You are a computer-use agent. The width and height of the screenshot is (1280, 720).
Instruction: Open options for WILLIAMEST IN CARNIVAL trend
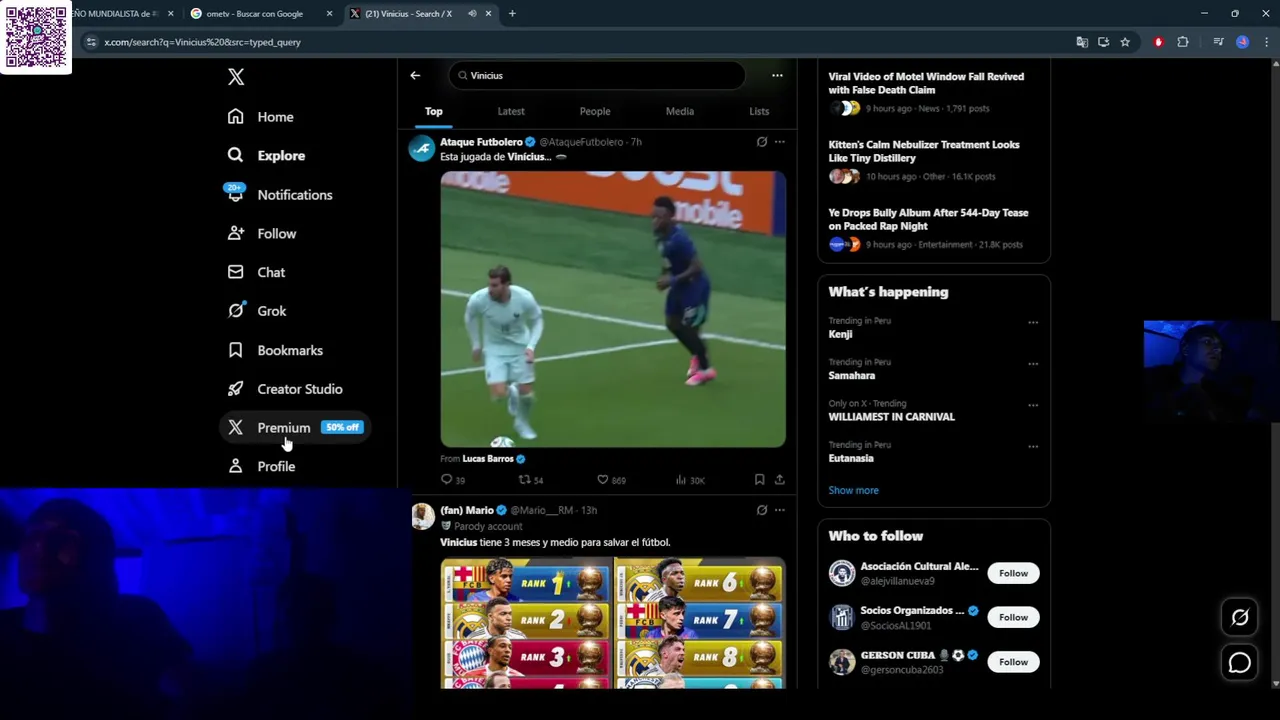click(x=1033, y=405)
